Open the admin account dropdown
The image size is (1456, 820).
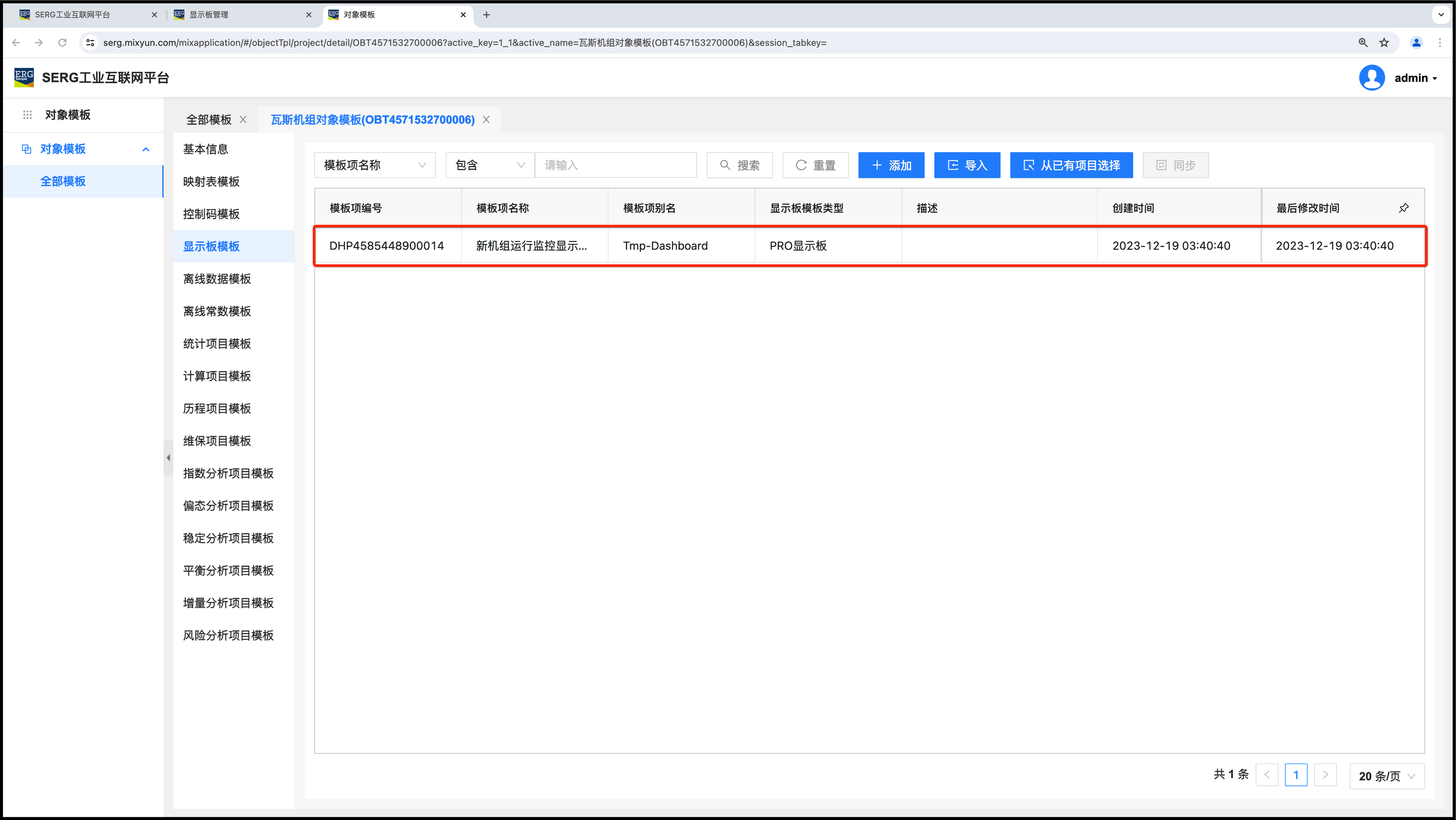[x=1416, y=78]
